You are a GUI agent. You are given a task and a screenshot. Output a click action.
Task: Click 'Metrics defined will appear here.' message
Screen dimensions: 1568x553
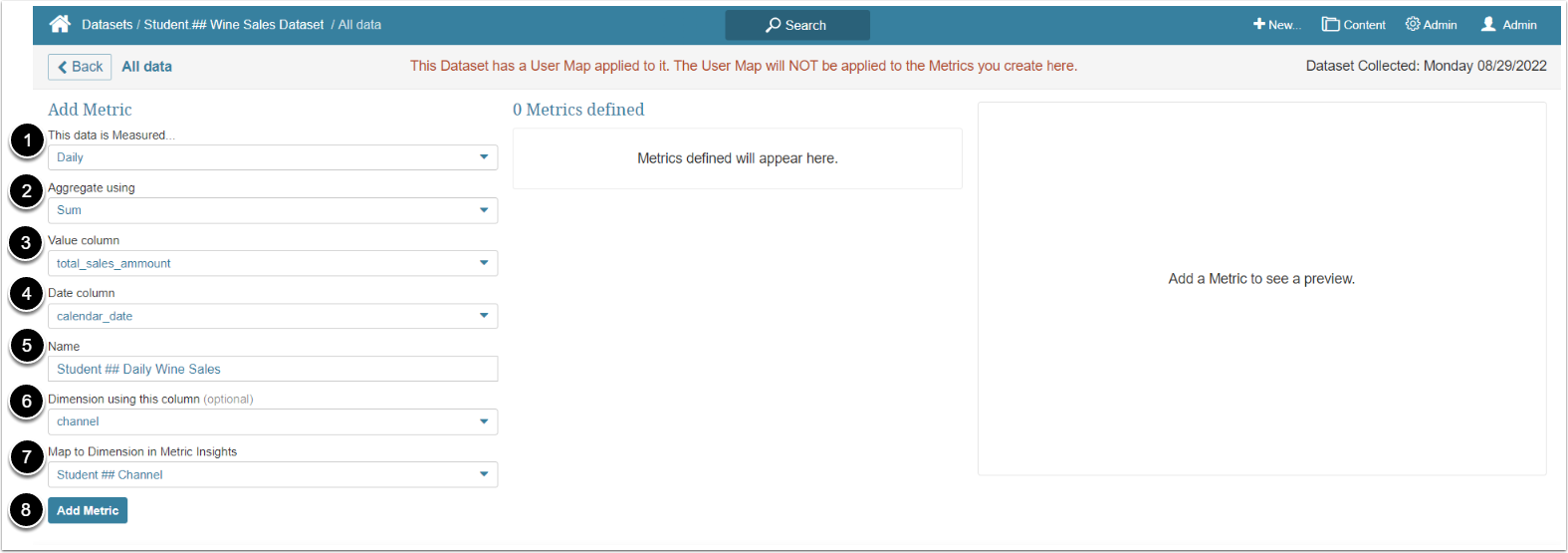738,158
